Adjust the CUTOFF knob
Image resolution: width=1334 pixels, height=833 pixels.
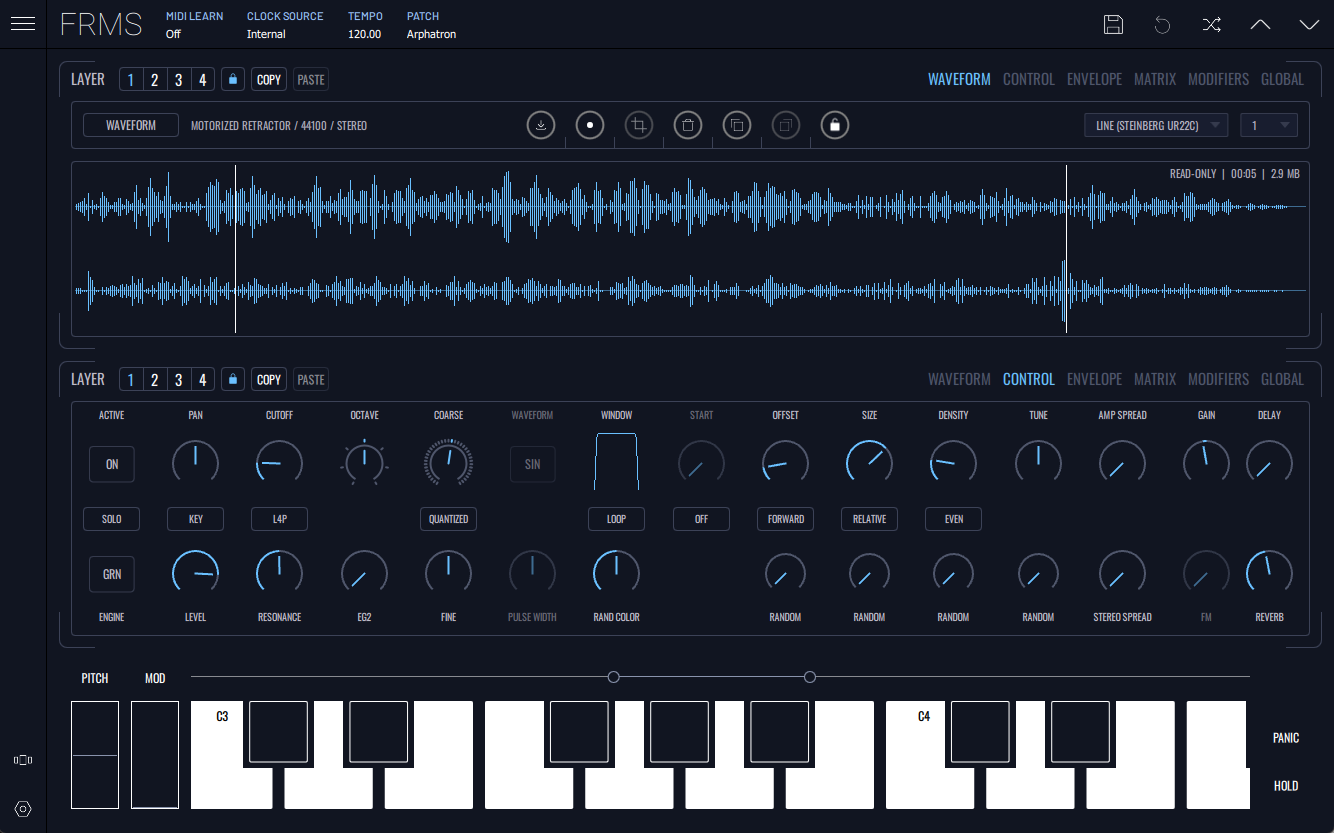(x=280, y=462)
